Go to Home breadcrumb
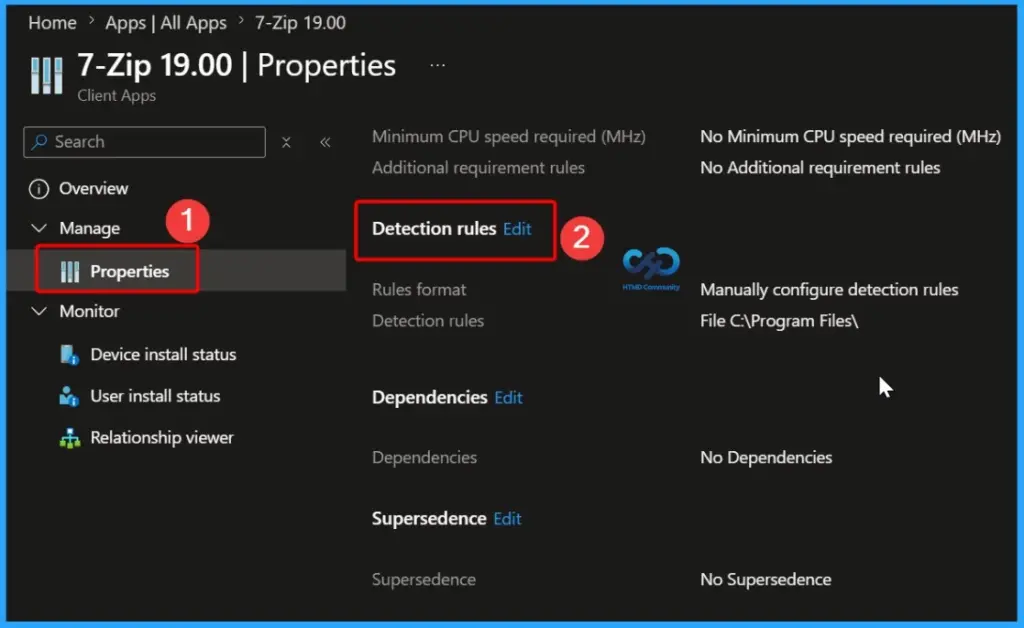 [52, 23]
